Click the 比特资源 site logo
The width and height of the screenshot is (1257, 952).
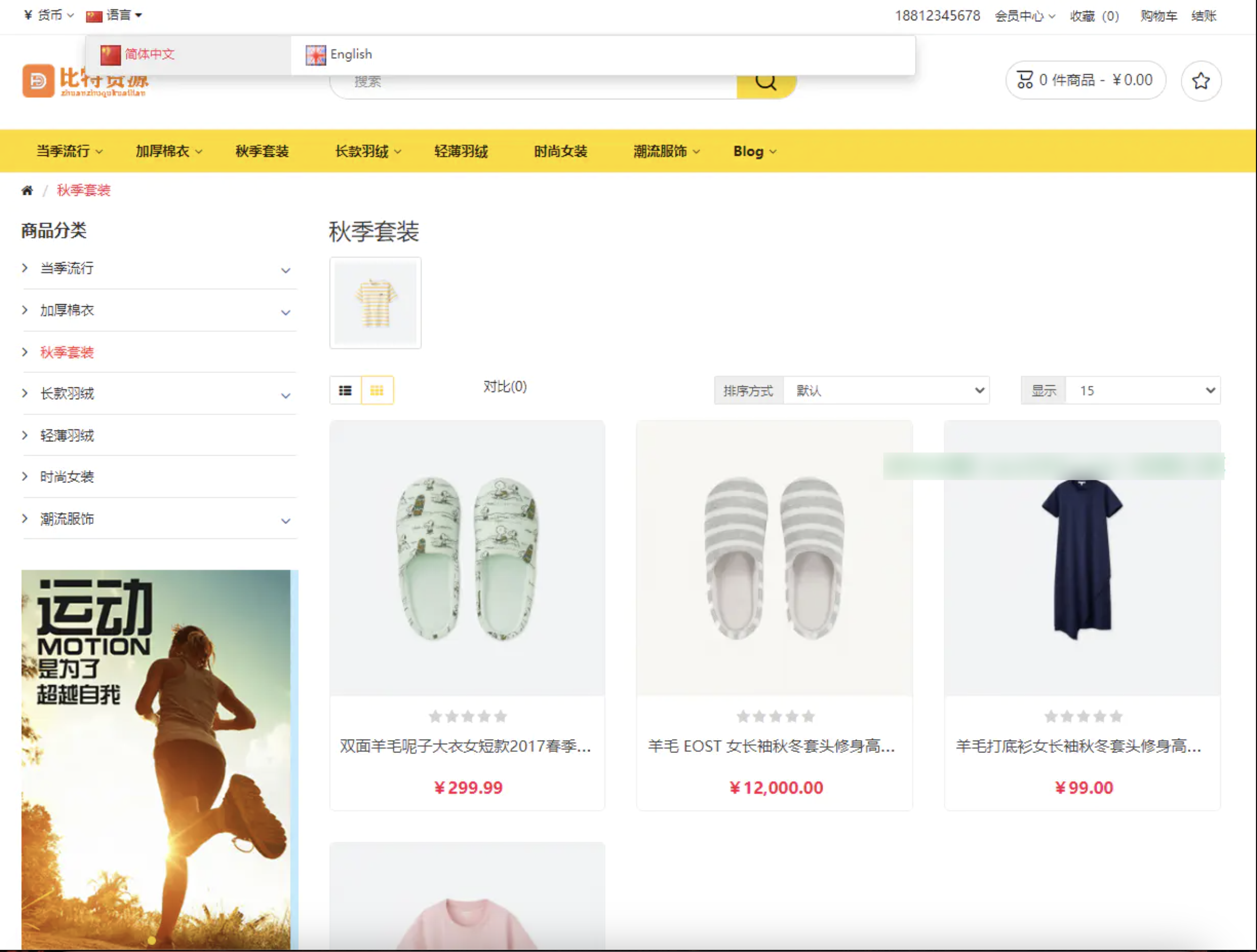coord(85,80)
